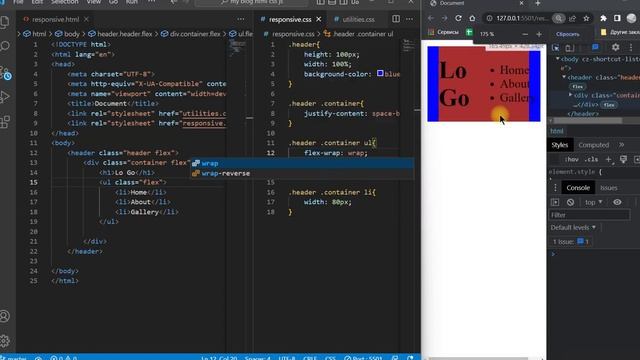
Task: Click the div.container.flex breadcrumb segment
Action: pyautogui.click(x=190, y=34)
